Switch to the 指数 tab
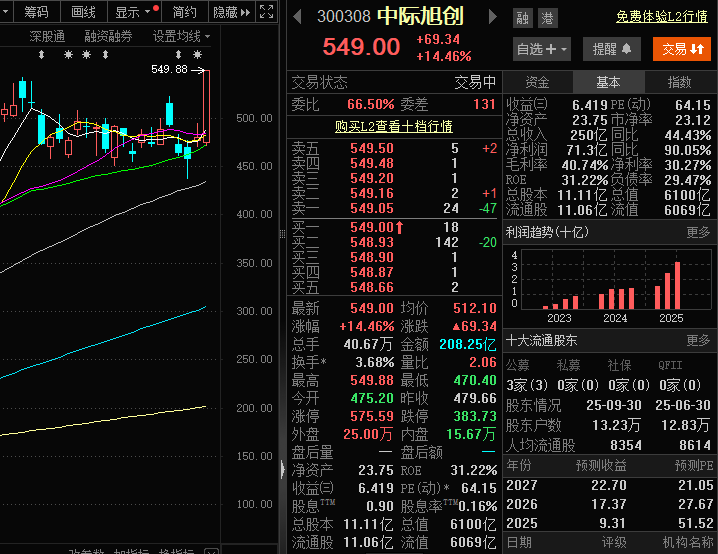 pos(679,82)
